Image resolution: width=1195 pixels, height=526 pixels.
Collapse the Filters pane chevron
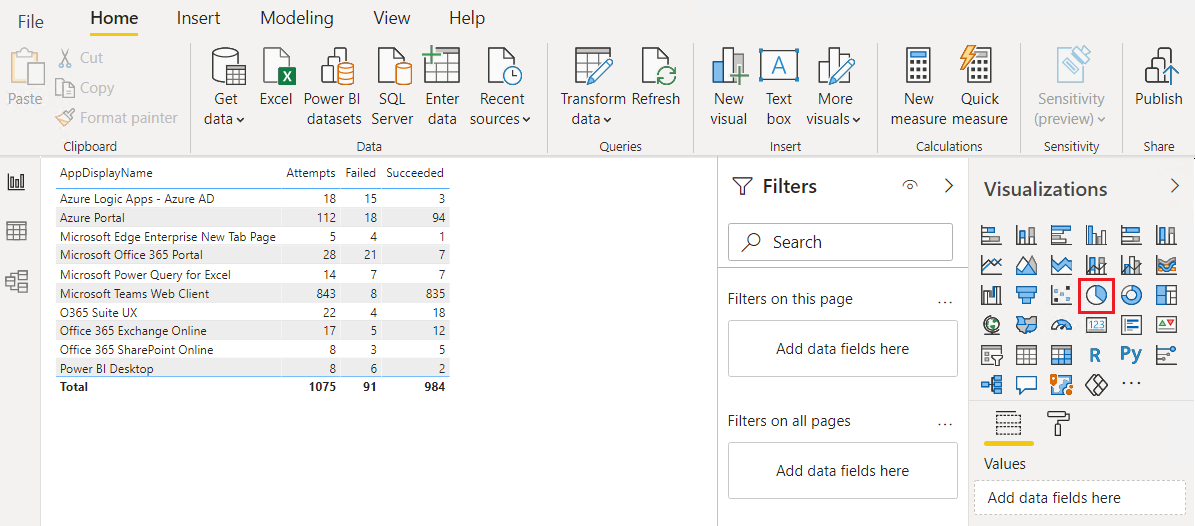pyautogui.click(x=949, y=186)
